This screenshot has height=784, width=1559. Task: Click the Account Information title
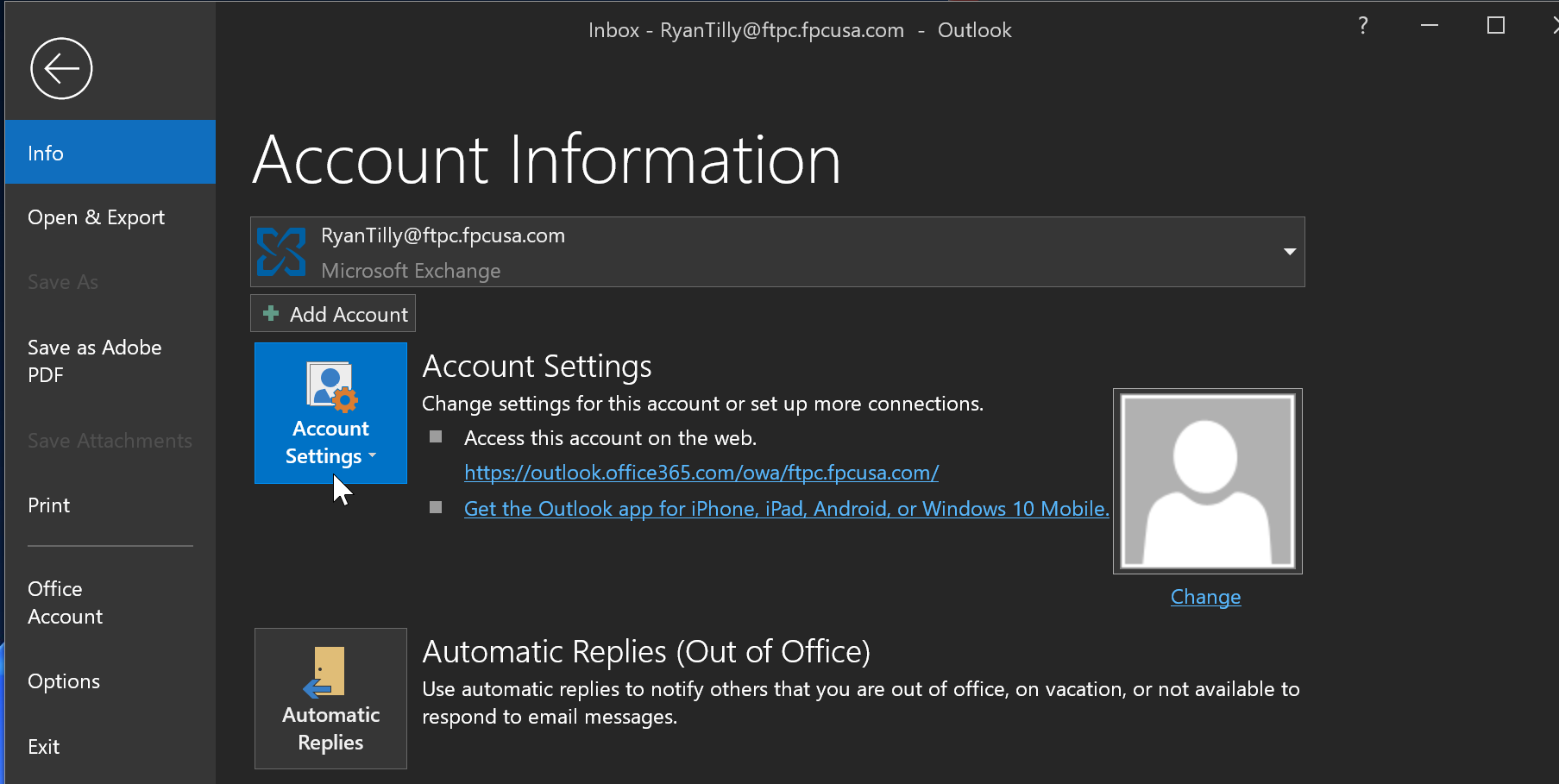pos(547,160)
